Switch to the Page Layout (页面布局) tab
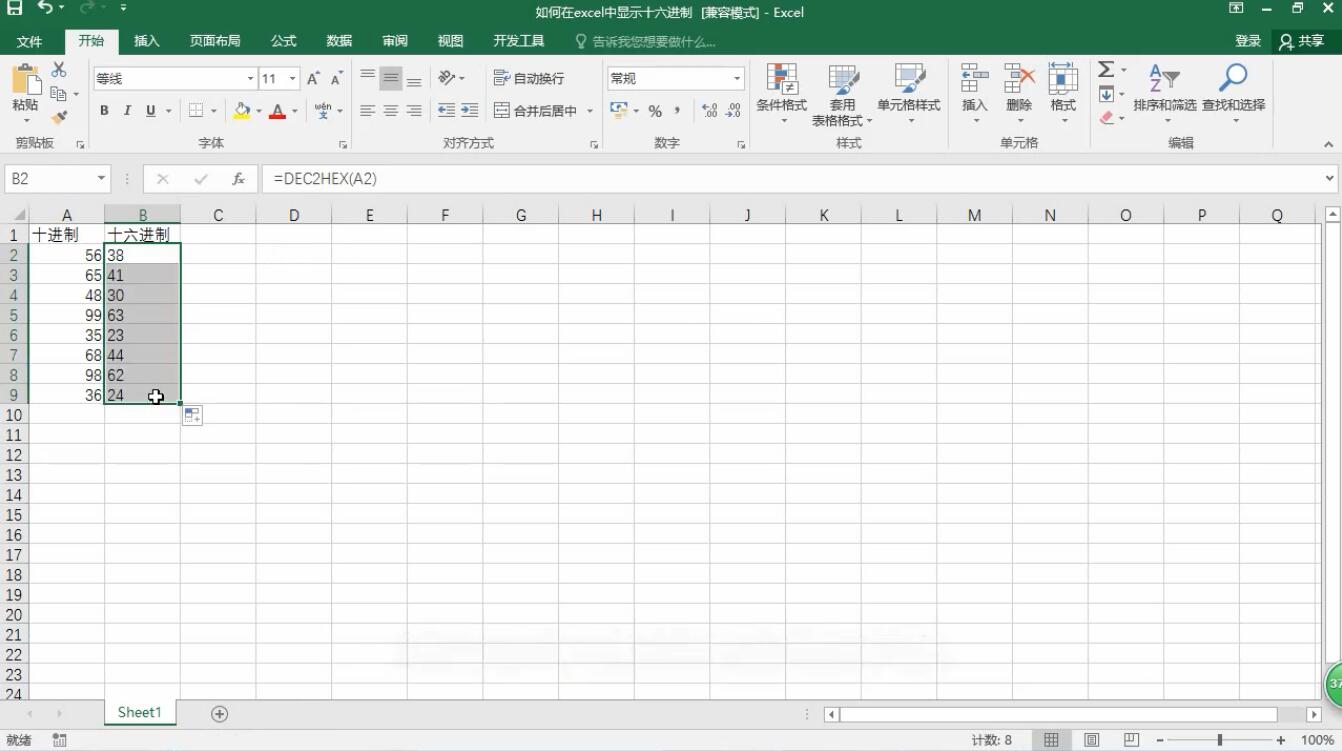Image resolution: width=1342 pixels, height=751 pixels. (x=215, y=41)
